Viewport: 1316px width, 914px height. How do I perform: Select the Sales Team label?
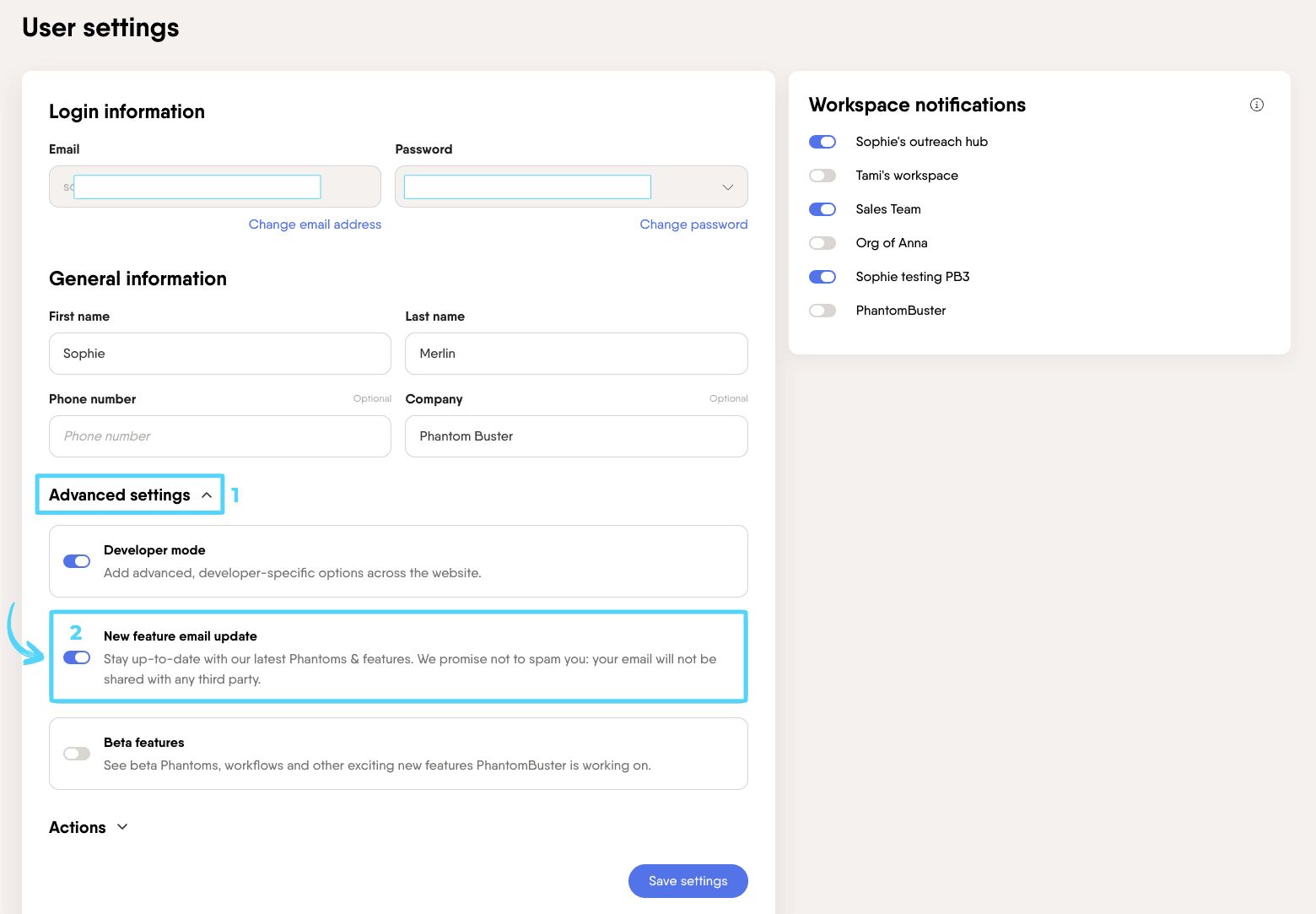[x=888, y=209]
